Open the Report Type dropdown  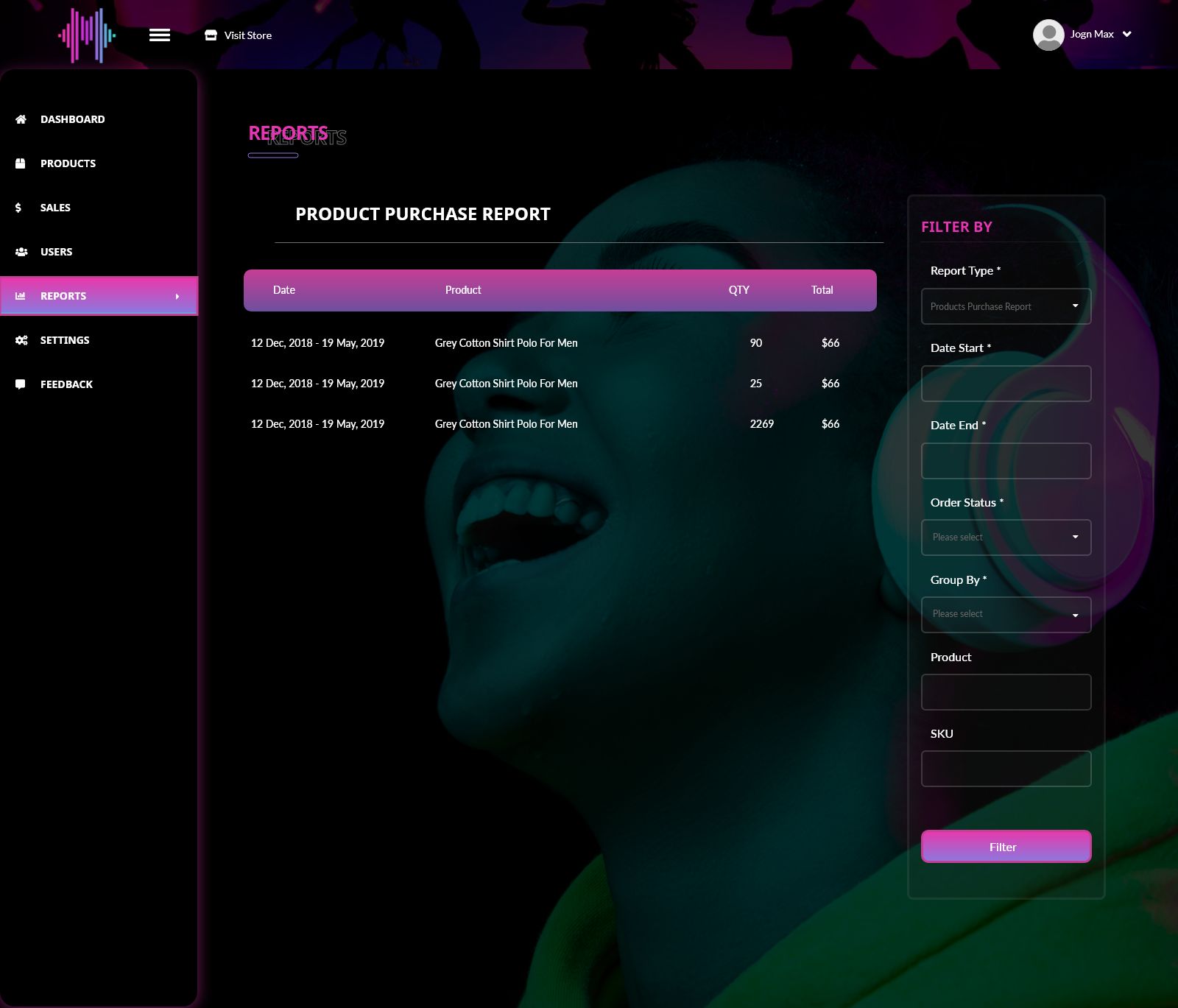(x=1006, y=306)
